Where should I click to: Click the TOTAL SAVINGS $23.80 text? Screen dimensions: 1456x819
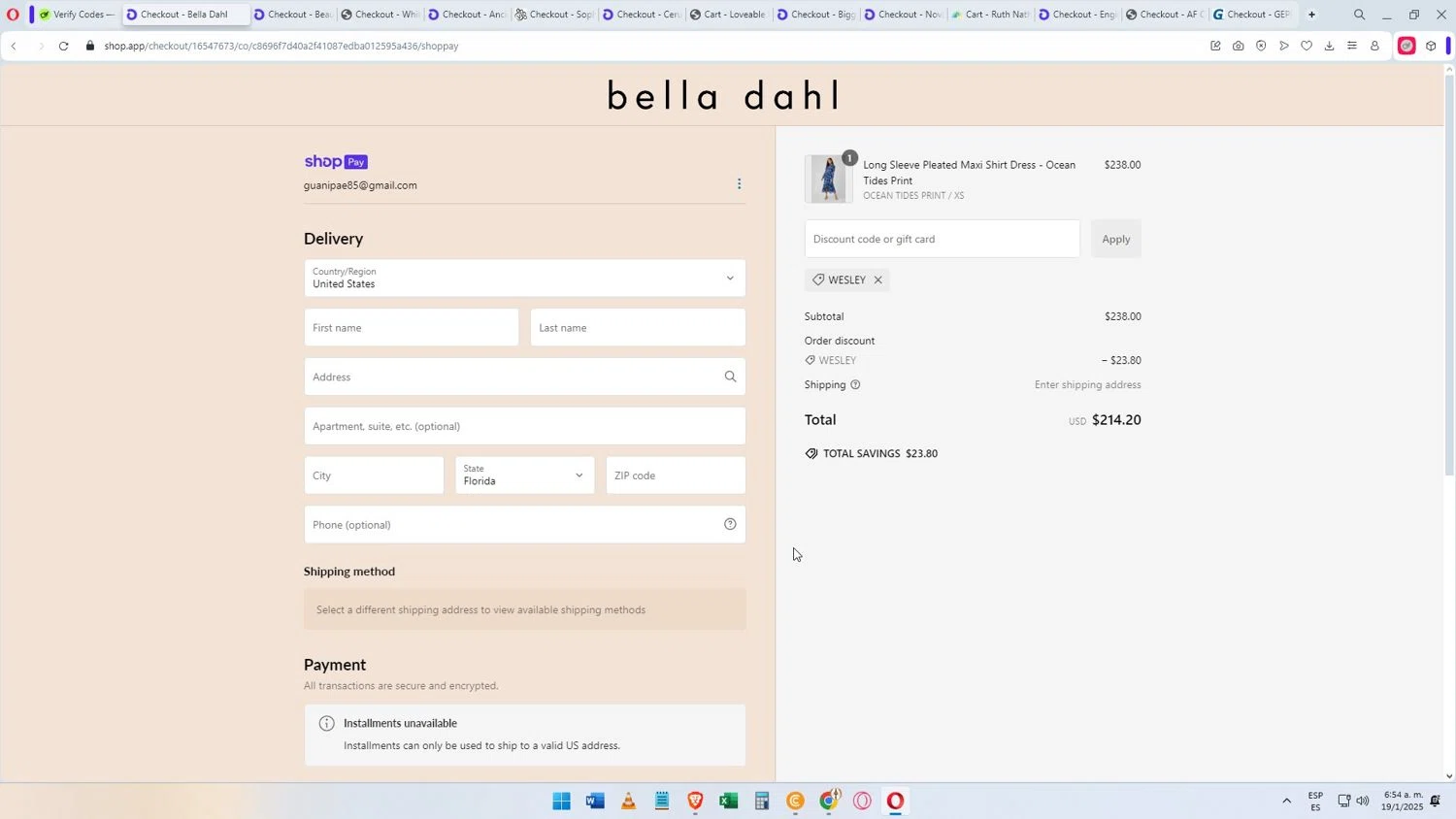880,453
